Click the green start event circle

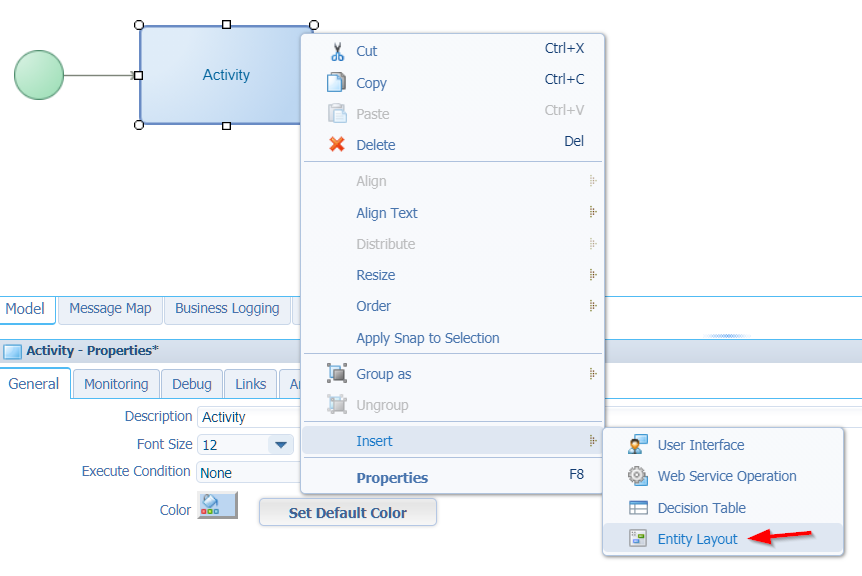click(x=39, y=75)
